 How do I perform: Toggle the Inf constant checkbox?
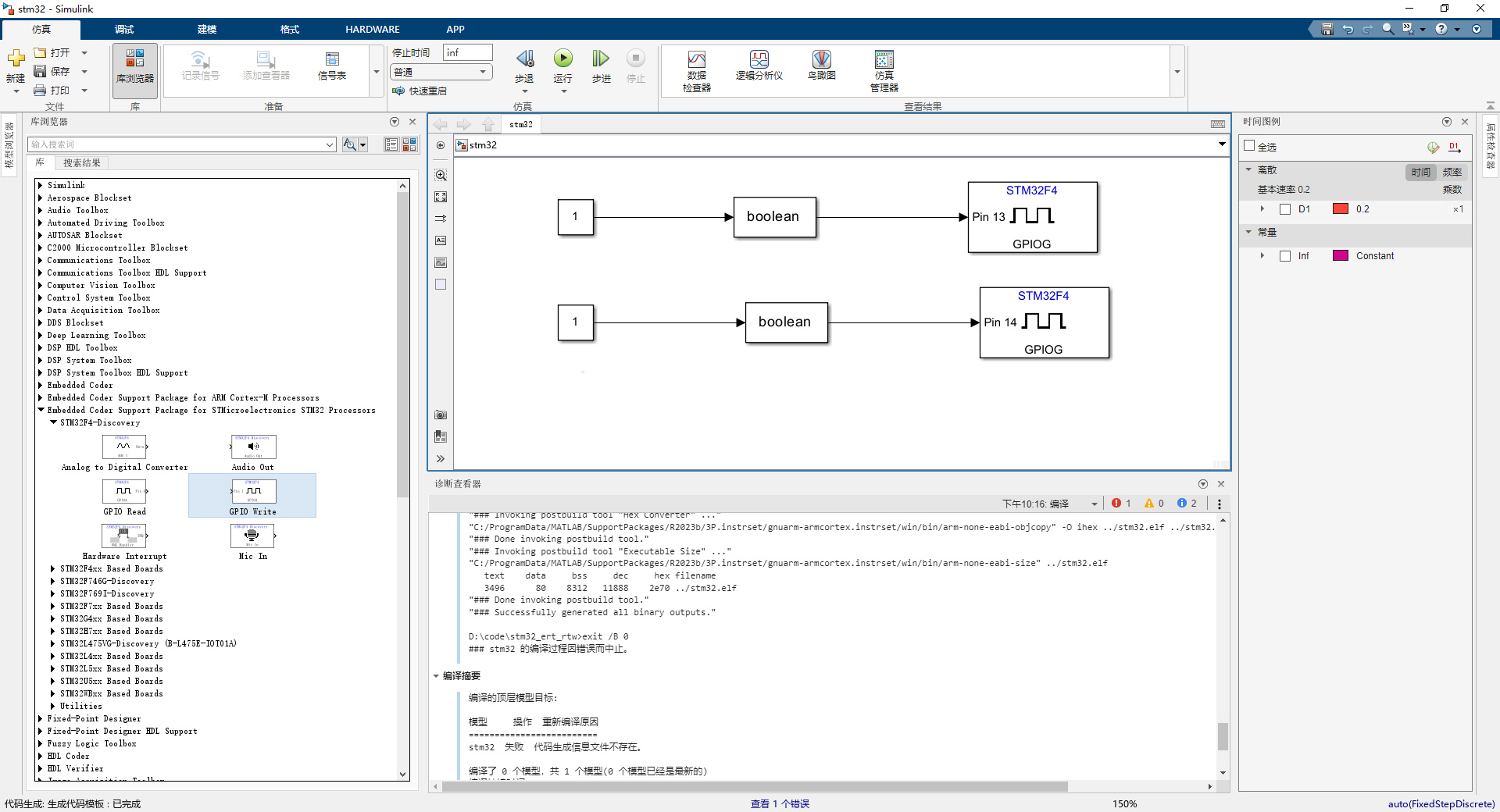pyautogui.click(x=1285, y=256)
